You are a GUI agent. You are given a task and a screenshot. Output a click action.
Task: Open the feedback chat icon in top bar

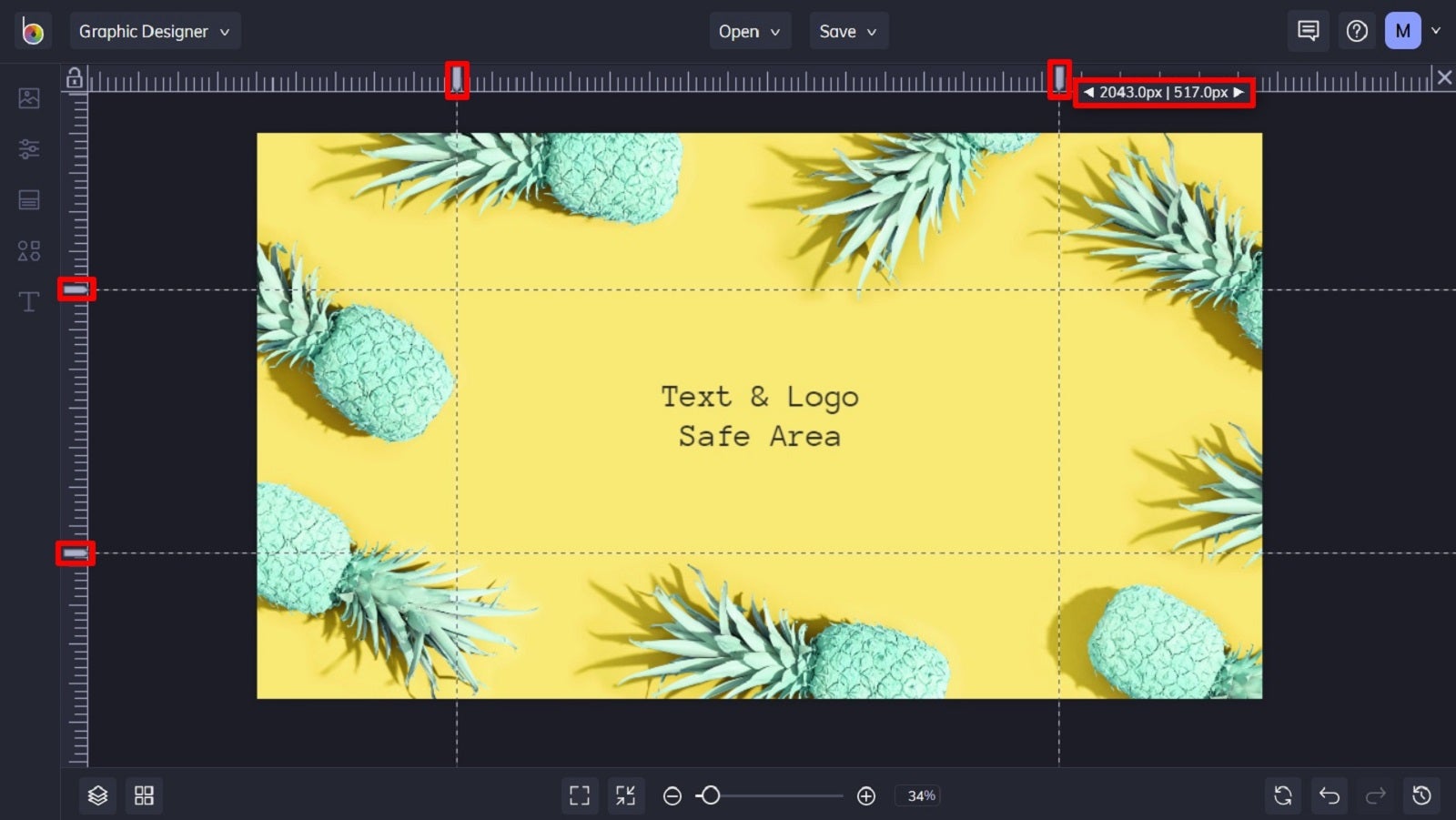tap(1308, 30)
